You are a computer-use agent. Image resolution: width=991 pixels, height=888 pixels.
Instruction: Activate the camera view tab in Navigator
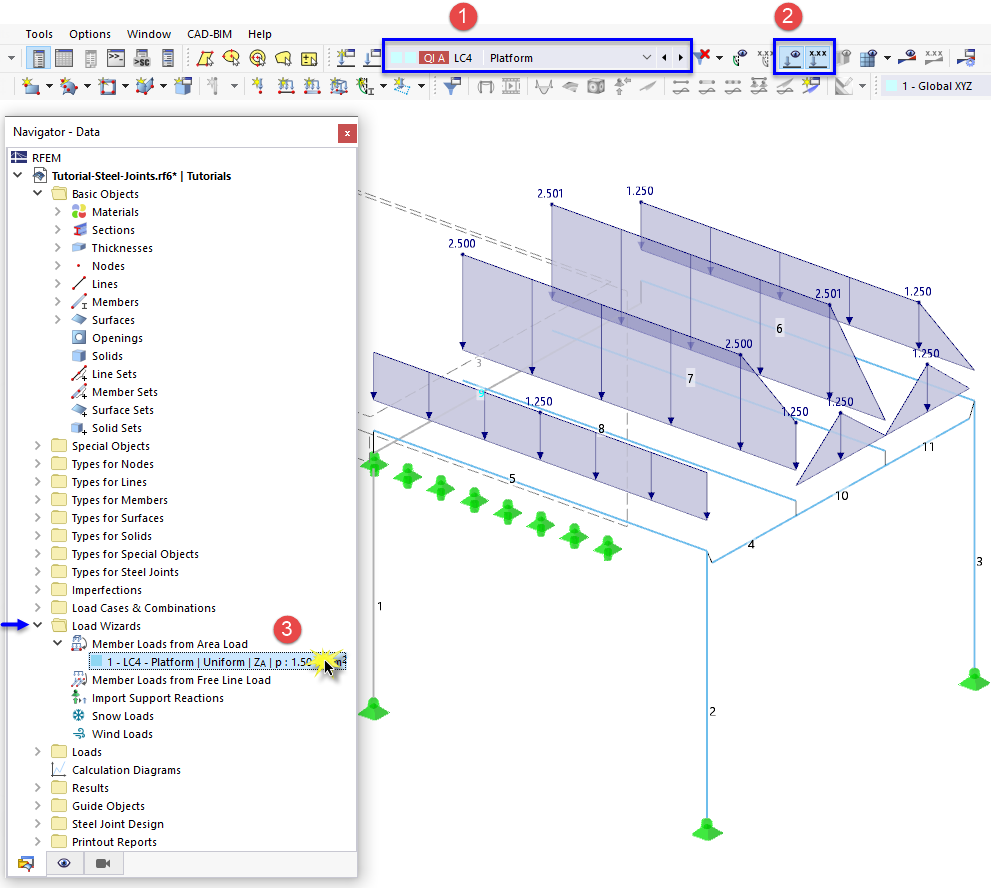[x=103, y=863]
